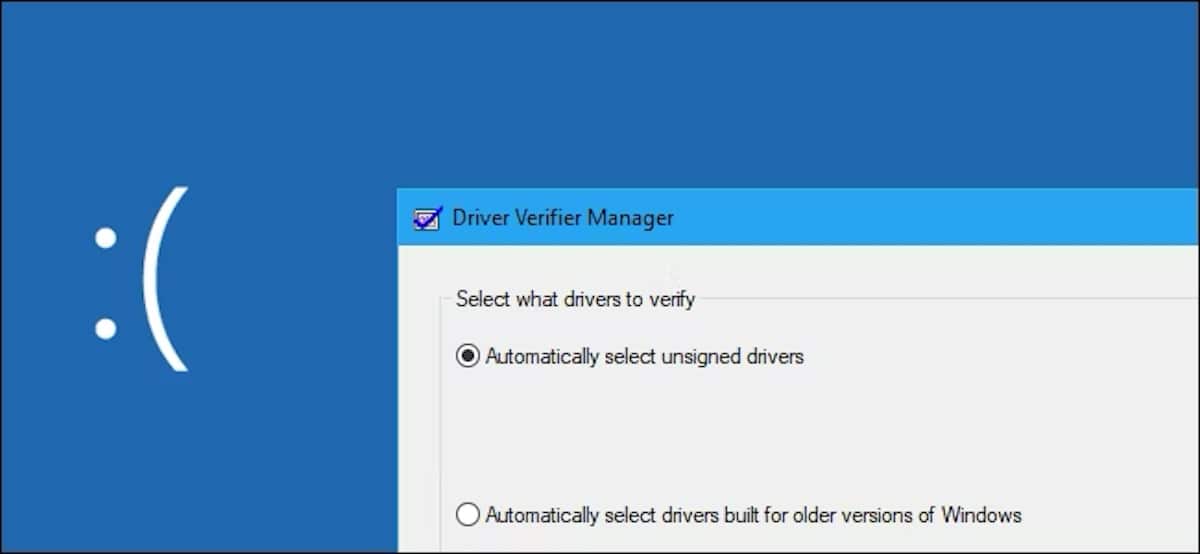Viewport: 1200px width, 554px height.
Task: Click the sad face parenthesis on the blue screen
Action: coord(163,279)
